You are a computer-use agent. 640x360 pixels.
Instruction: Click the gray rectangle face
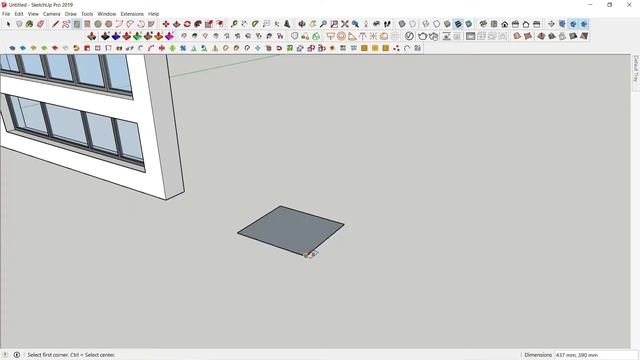pos(291,230)
